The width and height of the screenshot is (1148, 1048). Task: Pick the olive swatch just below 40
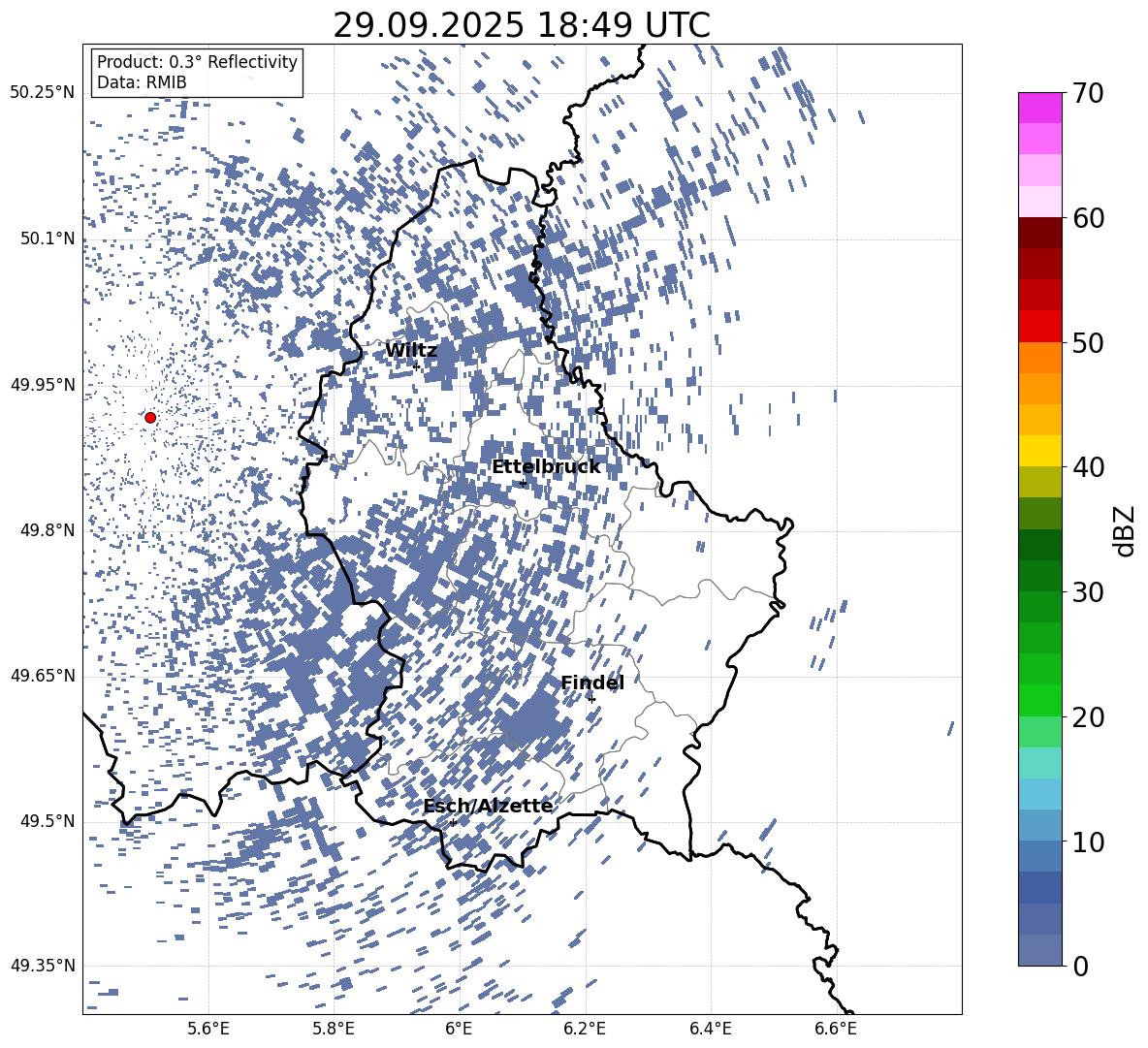[1040, 482]
